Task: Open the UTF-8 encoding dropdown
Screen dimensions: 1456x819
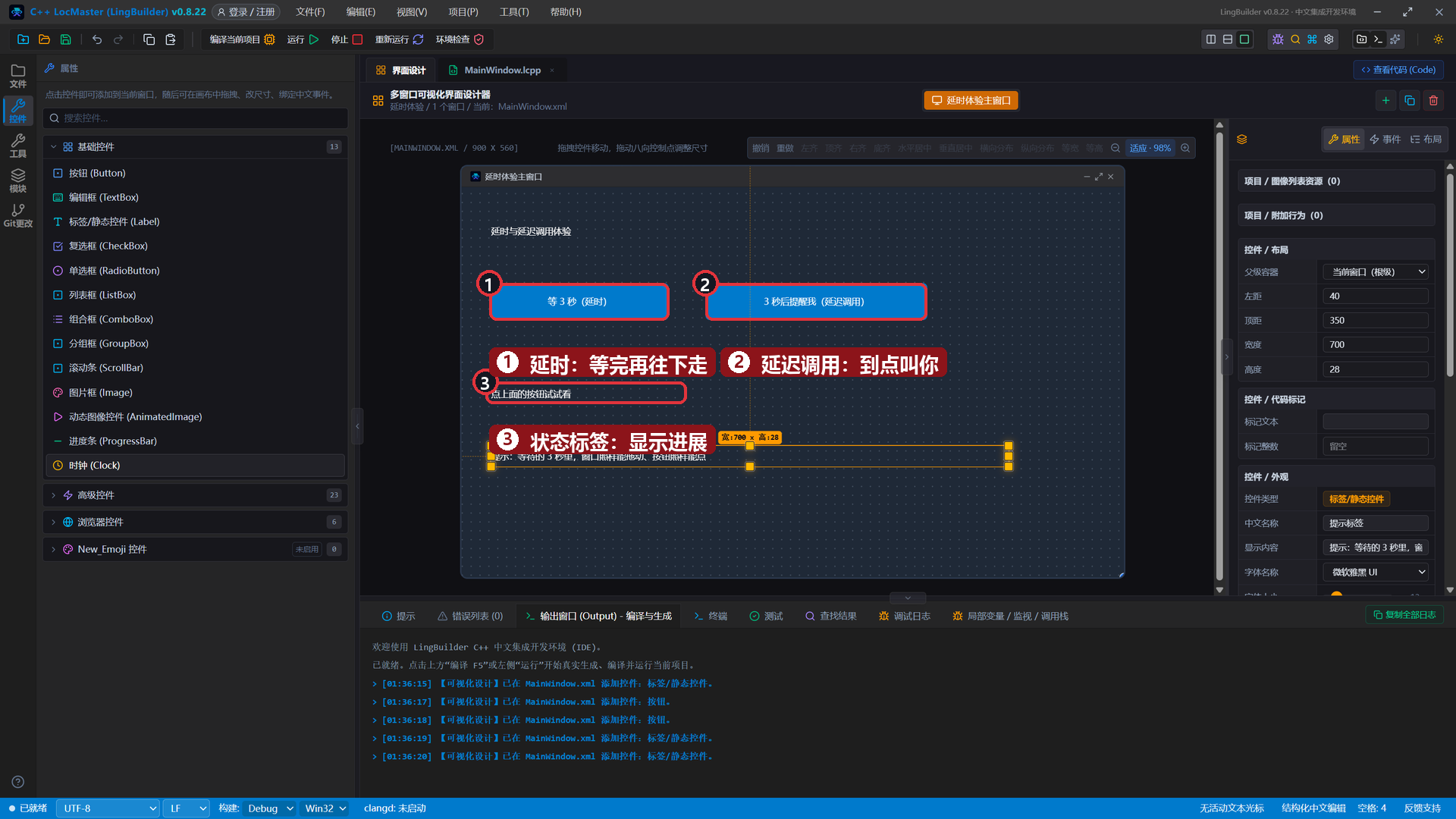Action: (x=108, y=808)
